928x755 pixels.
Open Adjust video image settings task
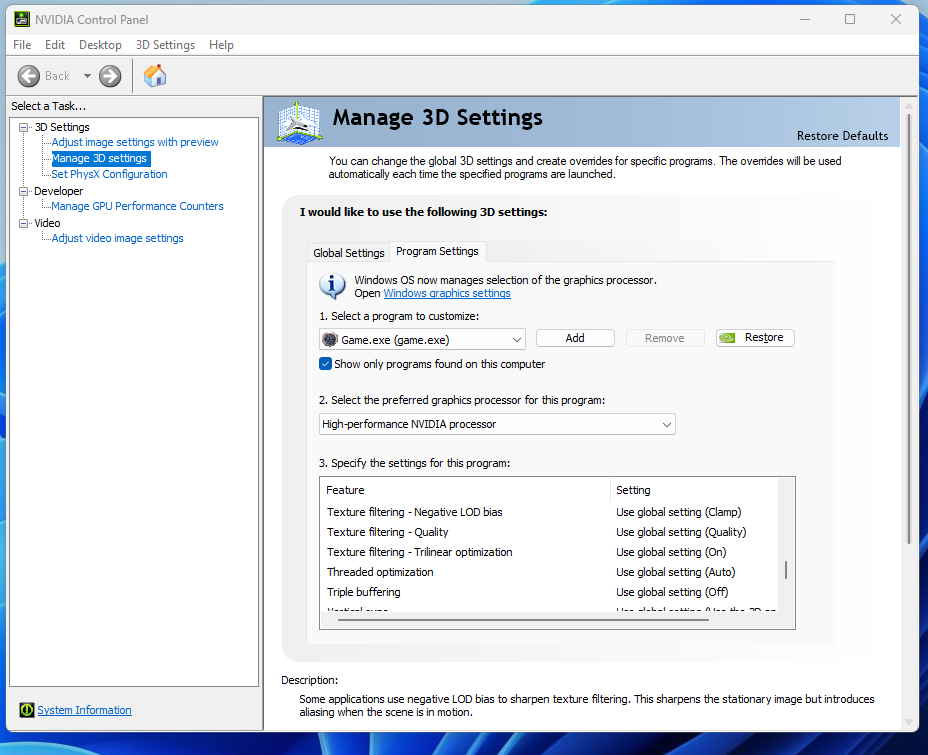(x=118, y=238)
